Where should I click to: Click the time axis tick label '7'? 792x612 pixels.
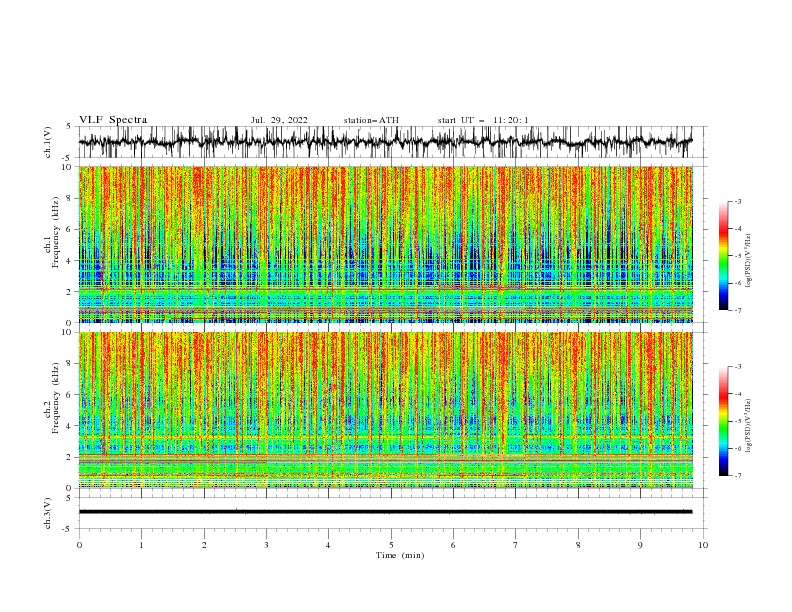click(516, 545)
